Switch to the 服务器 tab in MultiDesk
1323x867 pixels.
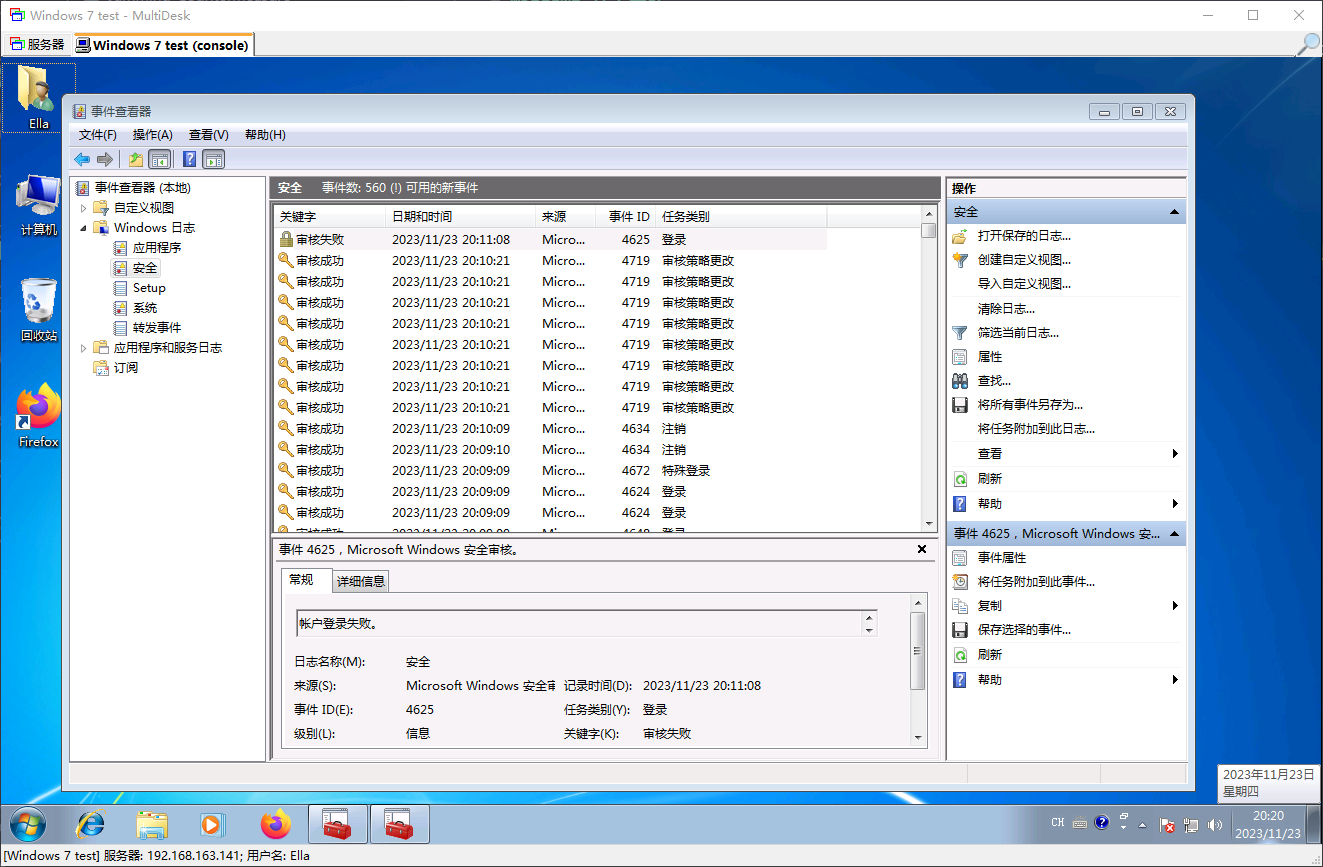pyautogui.click(x=38, y=45)
